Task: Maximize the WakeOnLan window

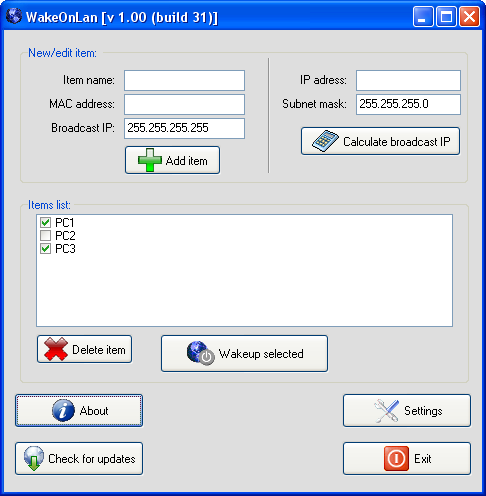Action: tap(446, 16)
